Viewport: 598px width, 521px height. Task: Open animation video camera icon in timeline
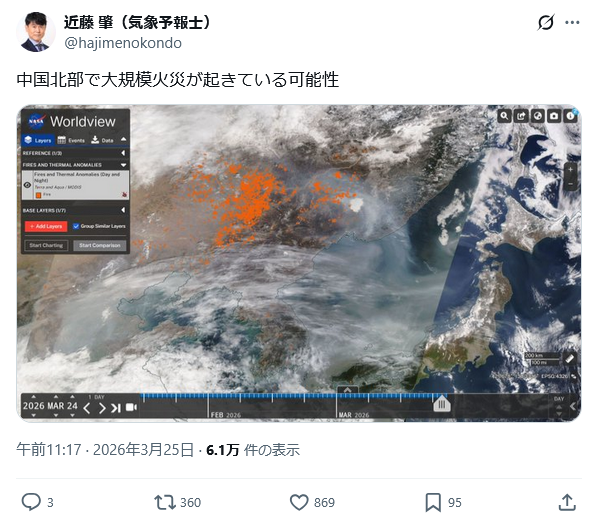click(x=131, y=407)
